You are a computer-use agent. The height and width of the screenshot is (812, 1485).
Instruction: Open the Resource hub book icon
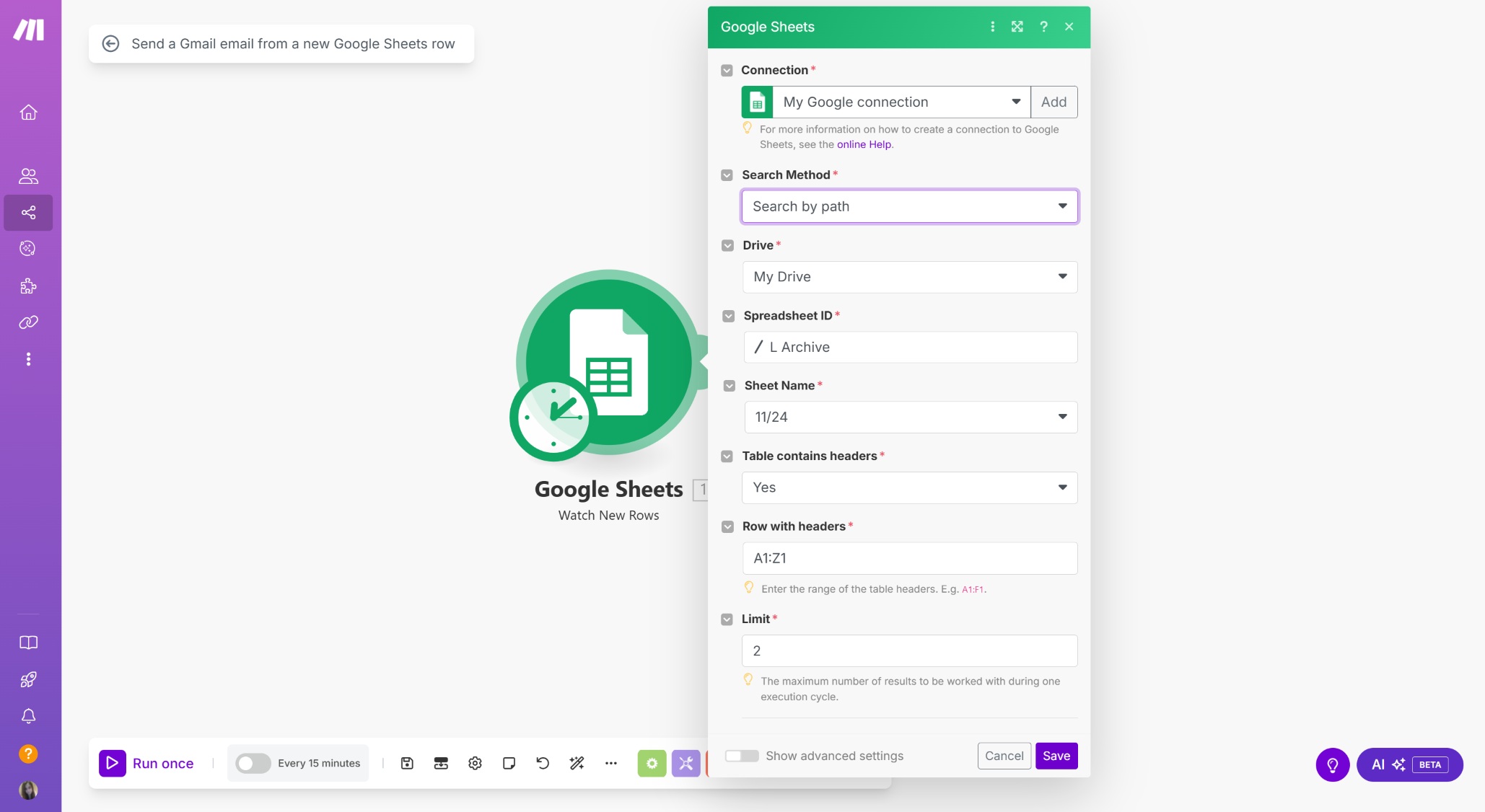pyautogui.click(x=28, y=643)
